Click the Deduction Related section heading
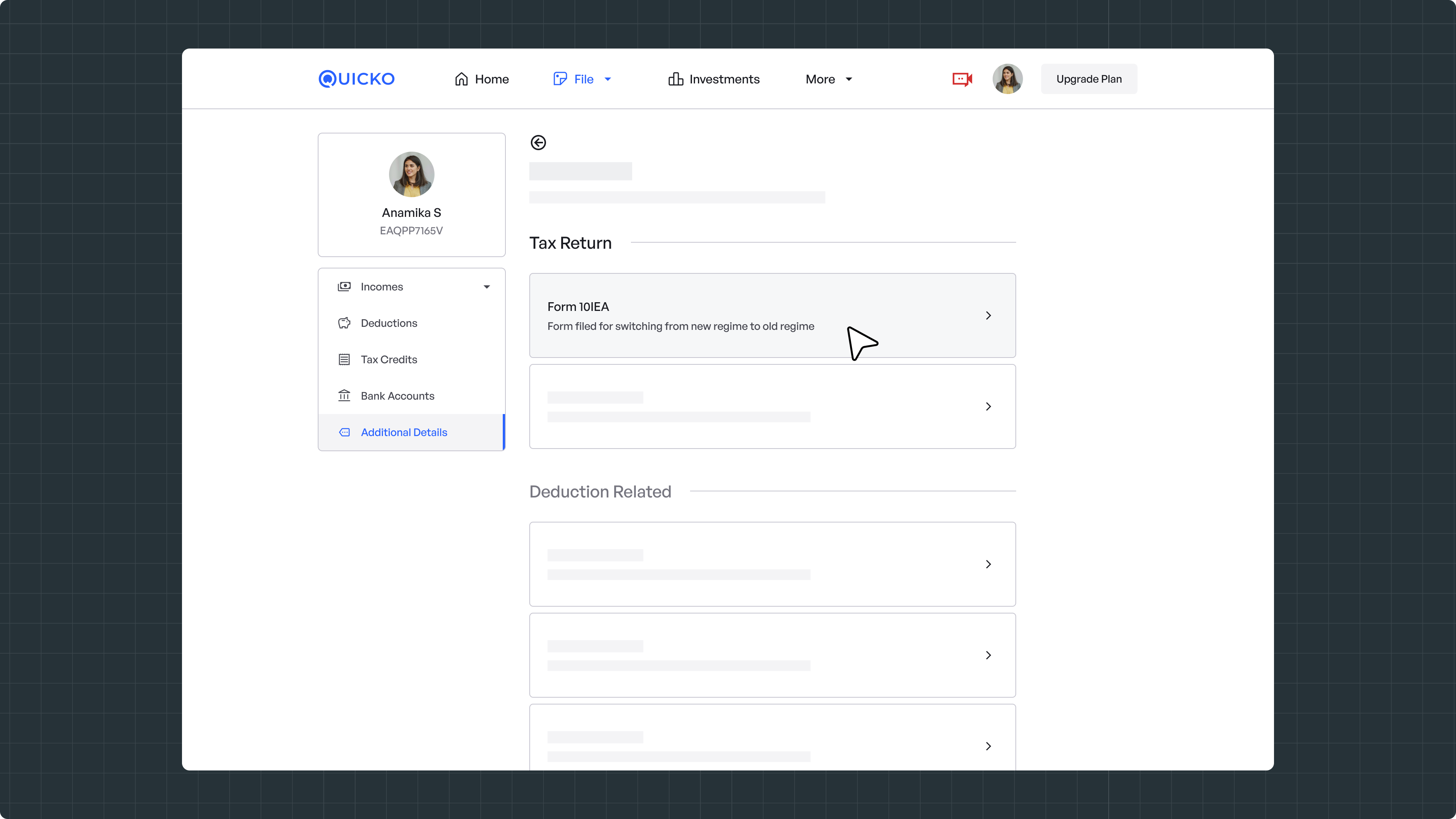Screen dimensions: 1456x819 point(600,492)
